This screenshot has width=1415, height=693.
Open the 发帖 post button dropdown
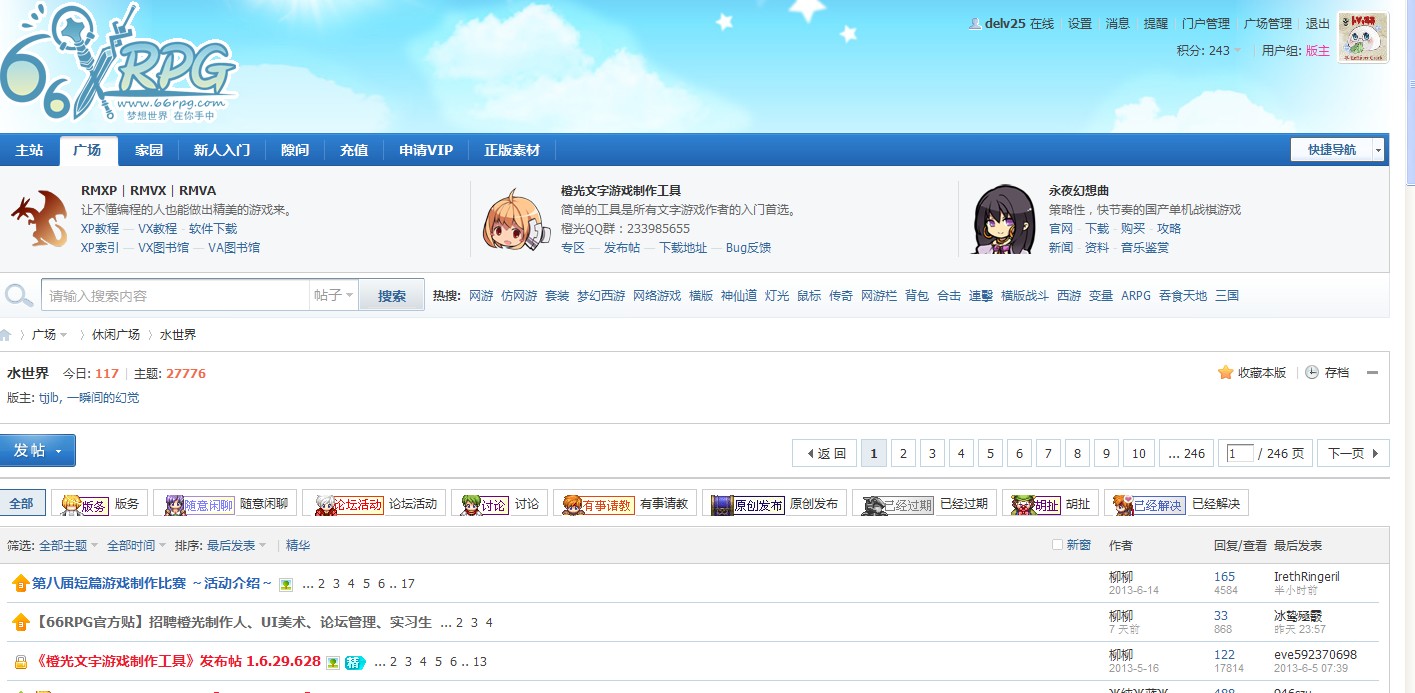pos(58,451)
